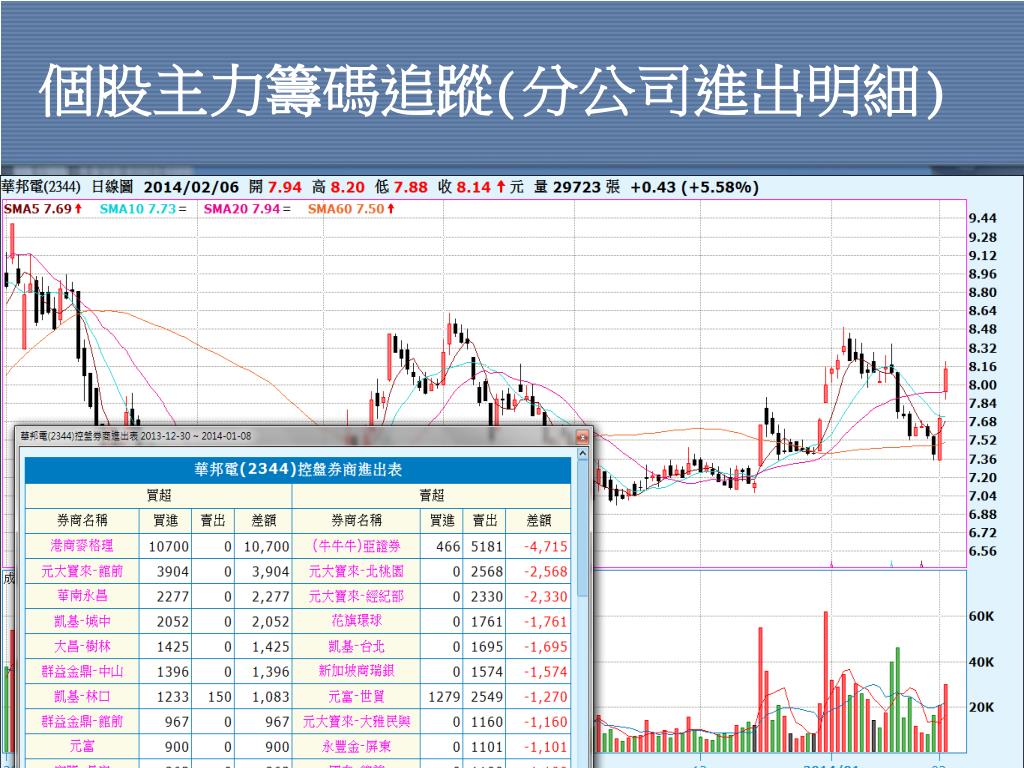The width and height of the screenshot is (1024, 768).
Task: Click the 賣出 value 5181
Action: tap(487, 546)
